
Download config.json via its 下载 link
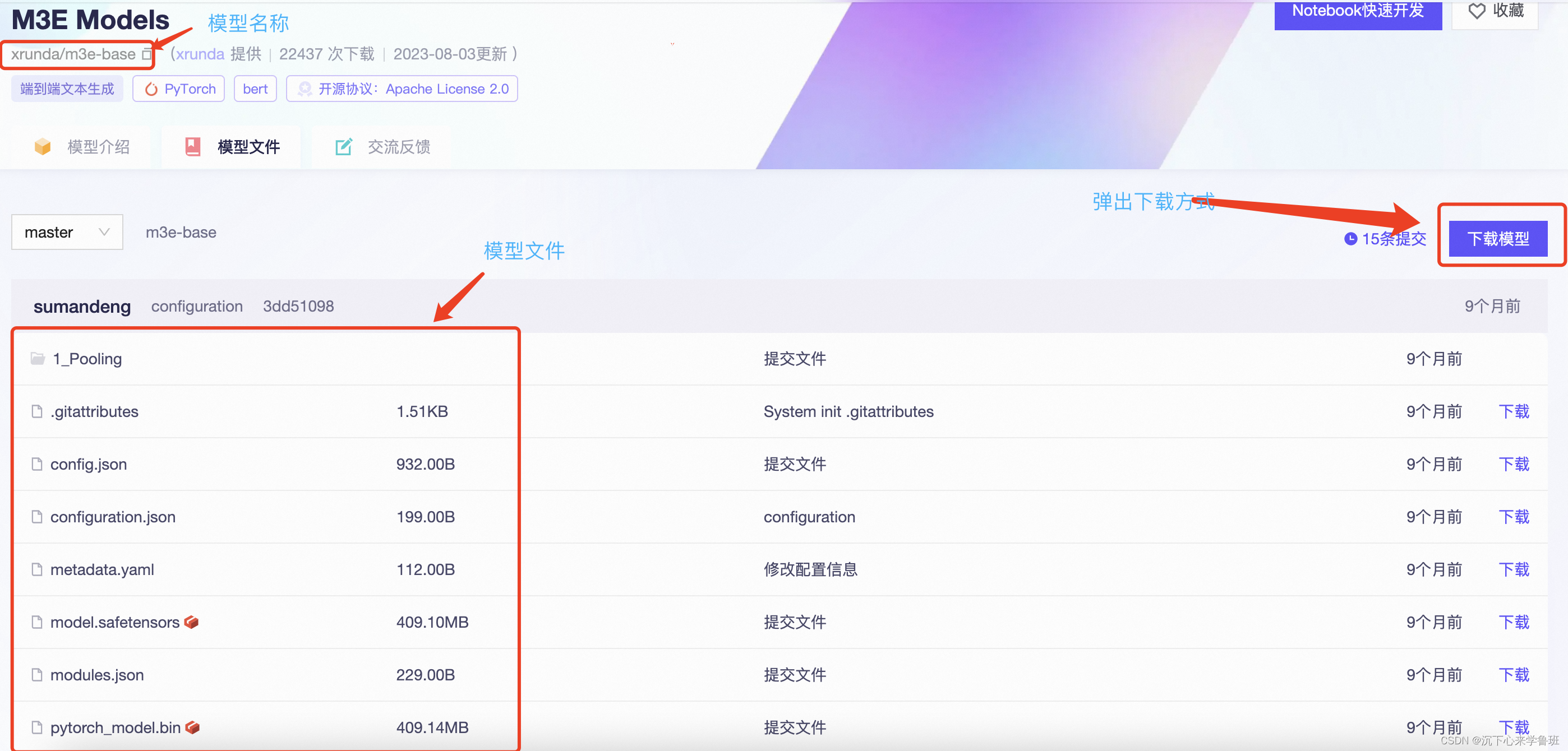[1514, 464]
